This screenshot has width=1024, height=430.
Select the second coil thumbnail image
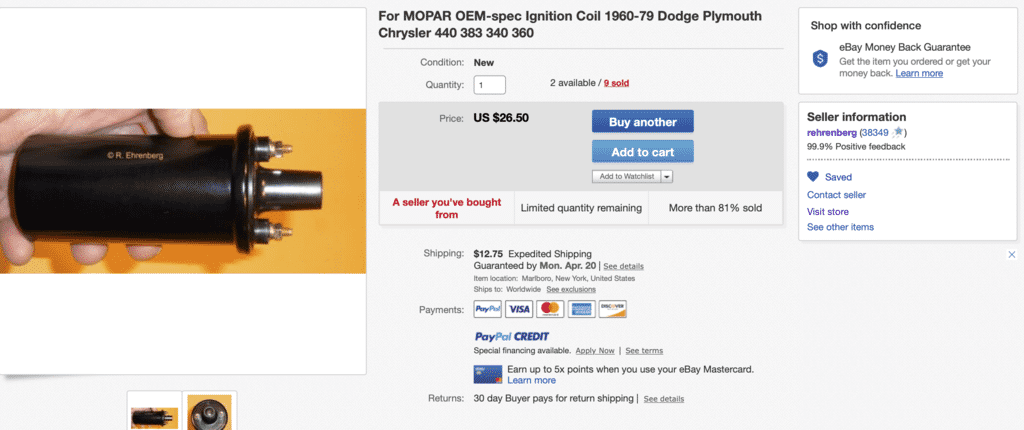(x=210, y=414)
